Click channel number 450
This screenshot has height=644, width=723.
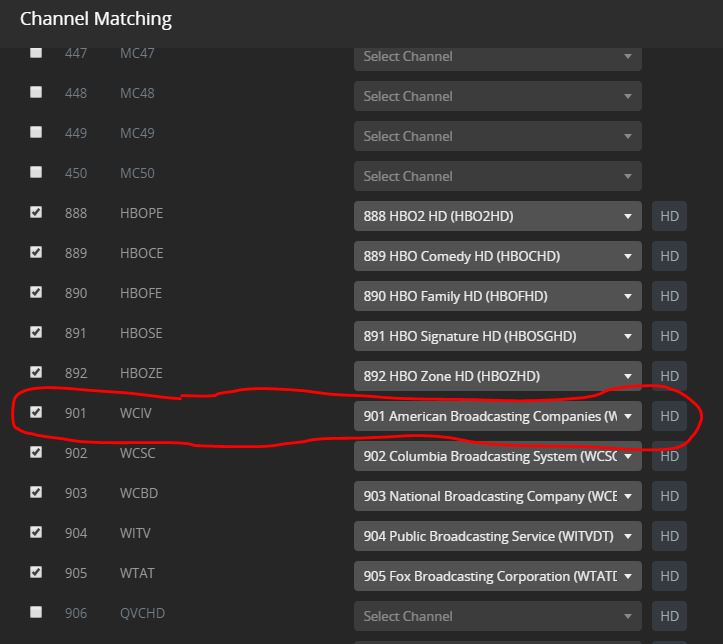pos(76,173)
